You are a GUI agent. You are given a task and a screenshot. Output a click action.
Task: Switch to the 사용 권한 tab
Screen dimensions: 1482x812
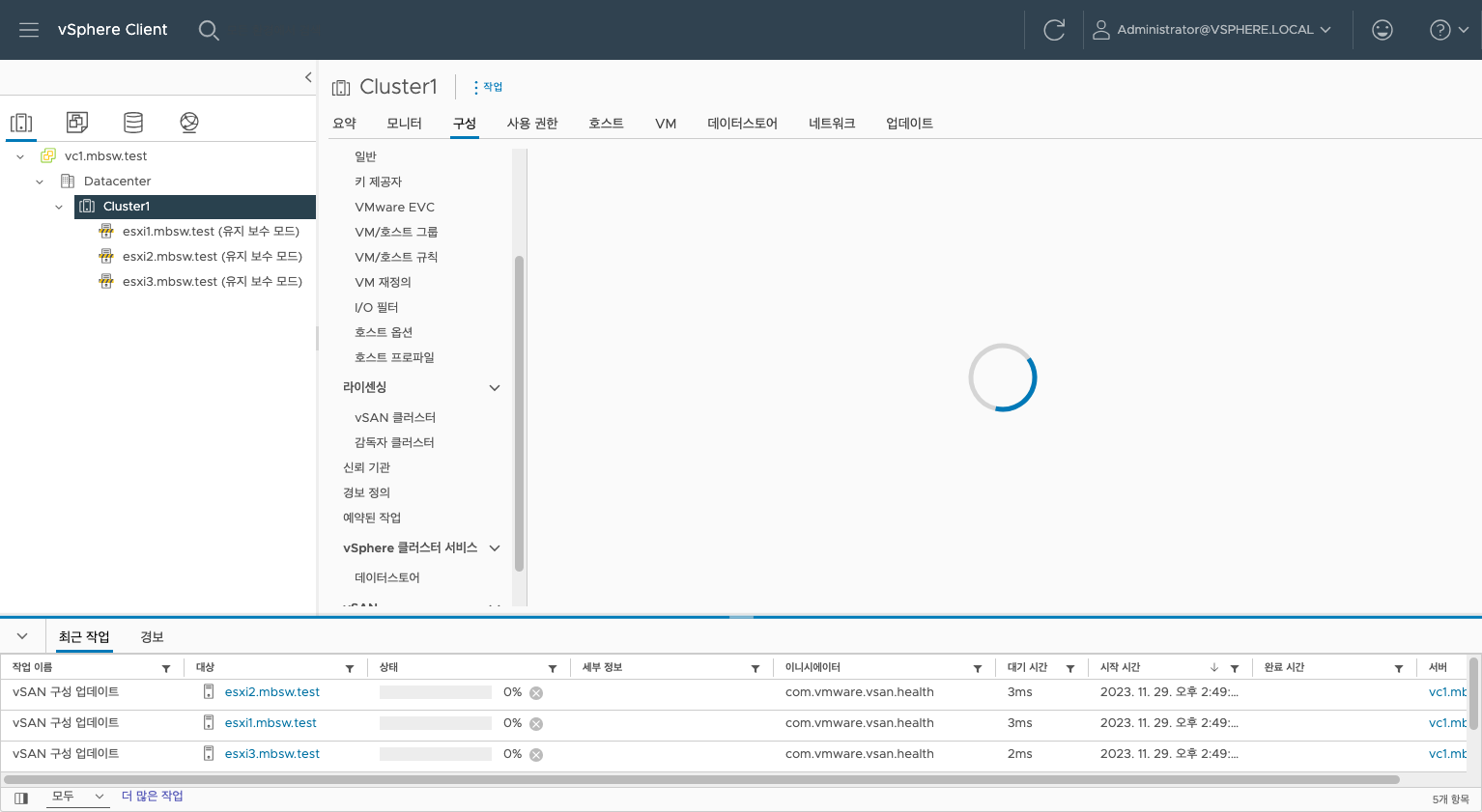click(532, 124)
